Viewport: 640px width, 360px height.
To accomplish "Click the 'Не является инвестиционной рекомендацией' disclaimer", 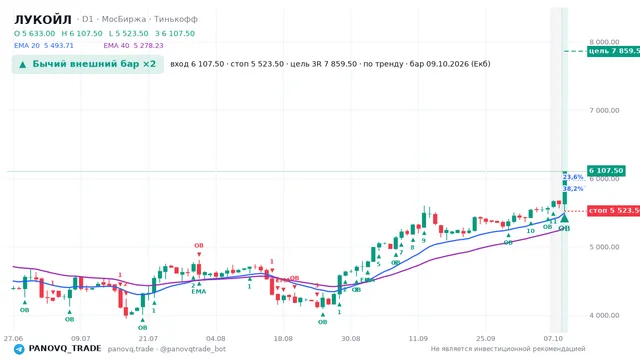I will coord(508,349).
